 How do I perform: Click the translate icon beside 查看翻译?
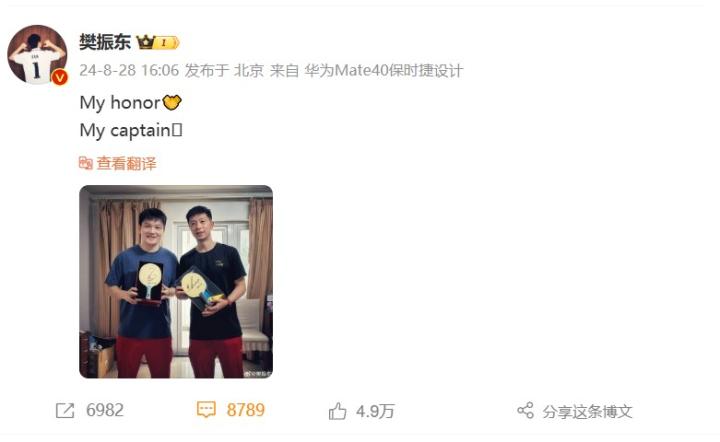click(x=86, y=163)
